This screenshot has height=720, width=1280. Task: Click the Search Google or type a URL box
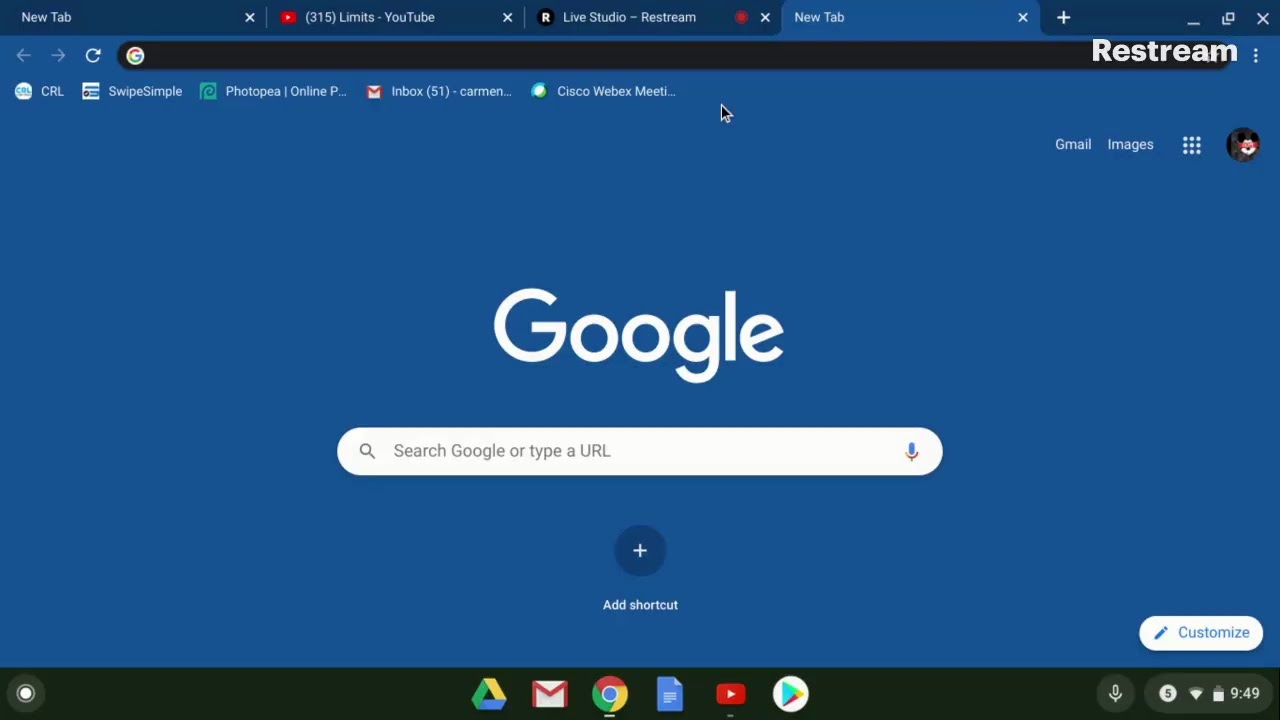(640, 451)
